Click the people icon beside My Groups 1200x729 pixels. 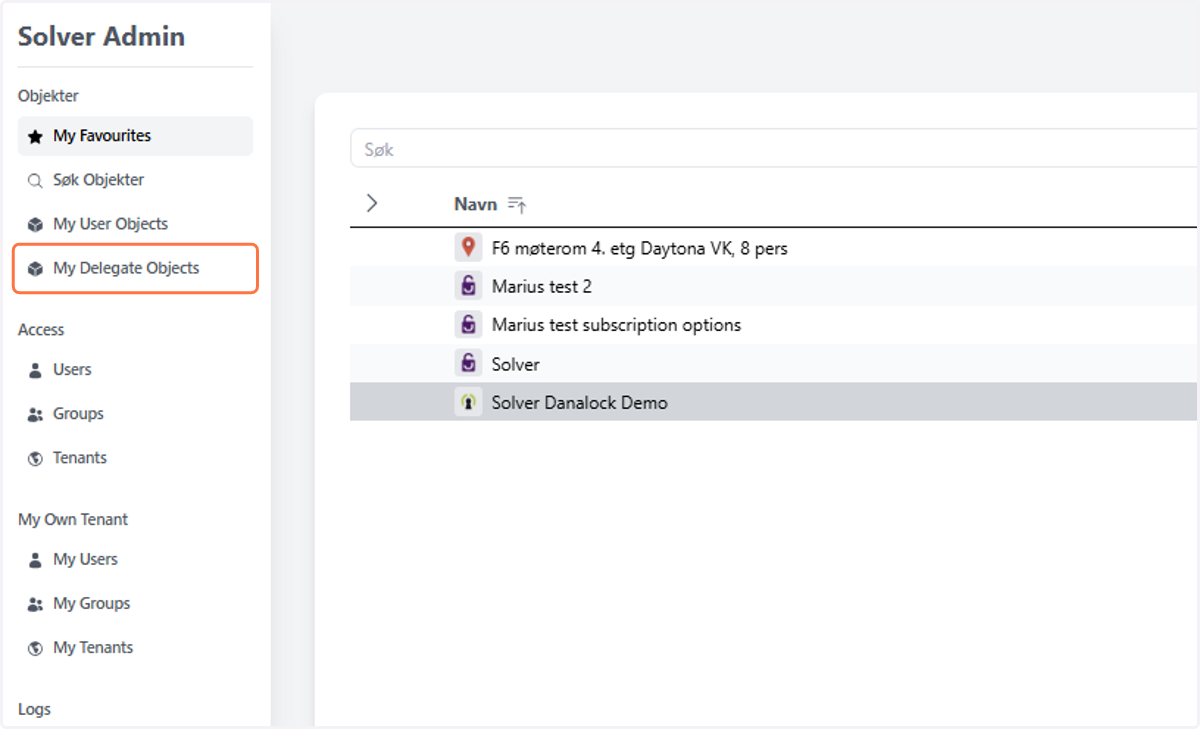pyautogui.click(x=35, y=604)
